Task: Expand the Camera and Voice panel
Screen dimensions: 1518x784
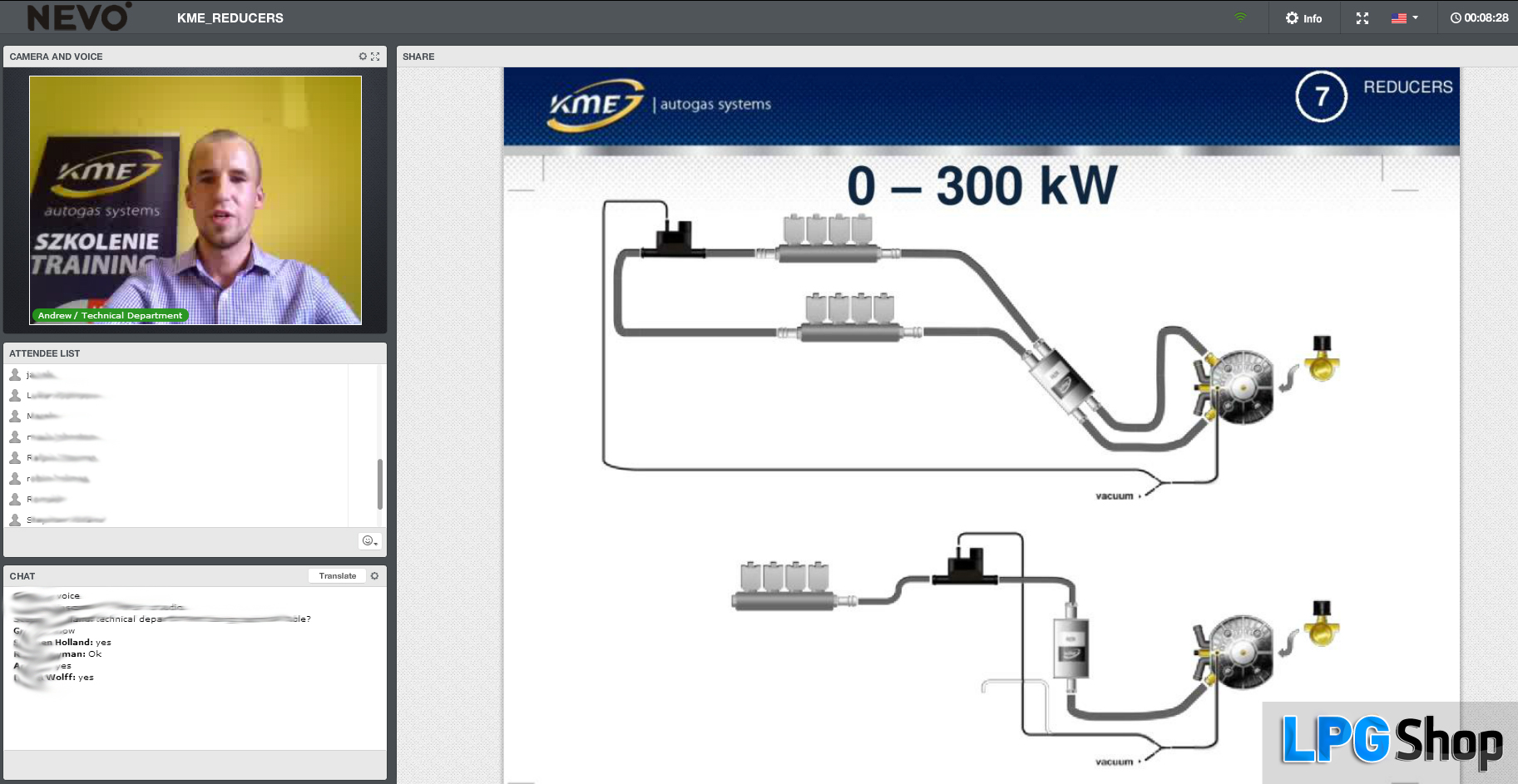Action: coord(375,57)
